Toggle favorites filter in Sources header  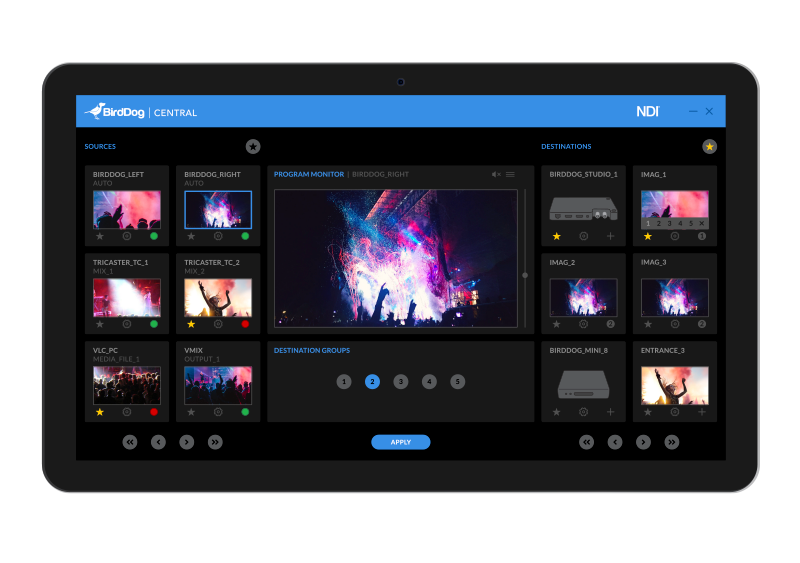tap(253, 146)
